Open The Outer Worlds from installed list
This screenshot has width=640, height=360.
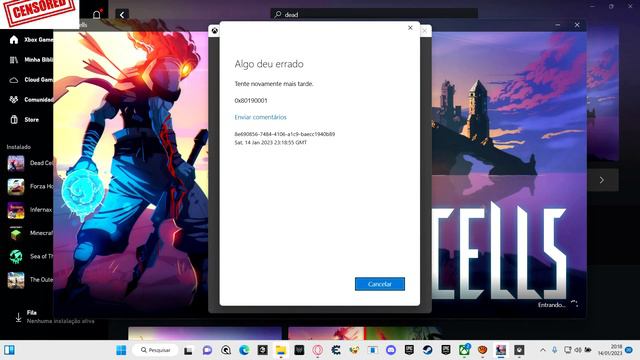30,280
